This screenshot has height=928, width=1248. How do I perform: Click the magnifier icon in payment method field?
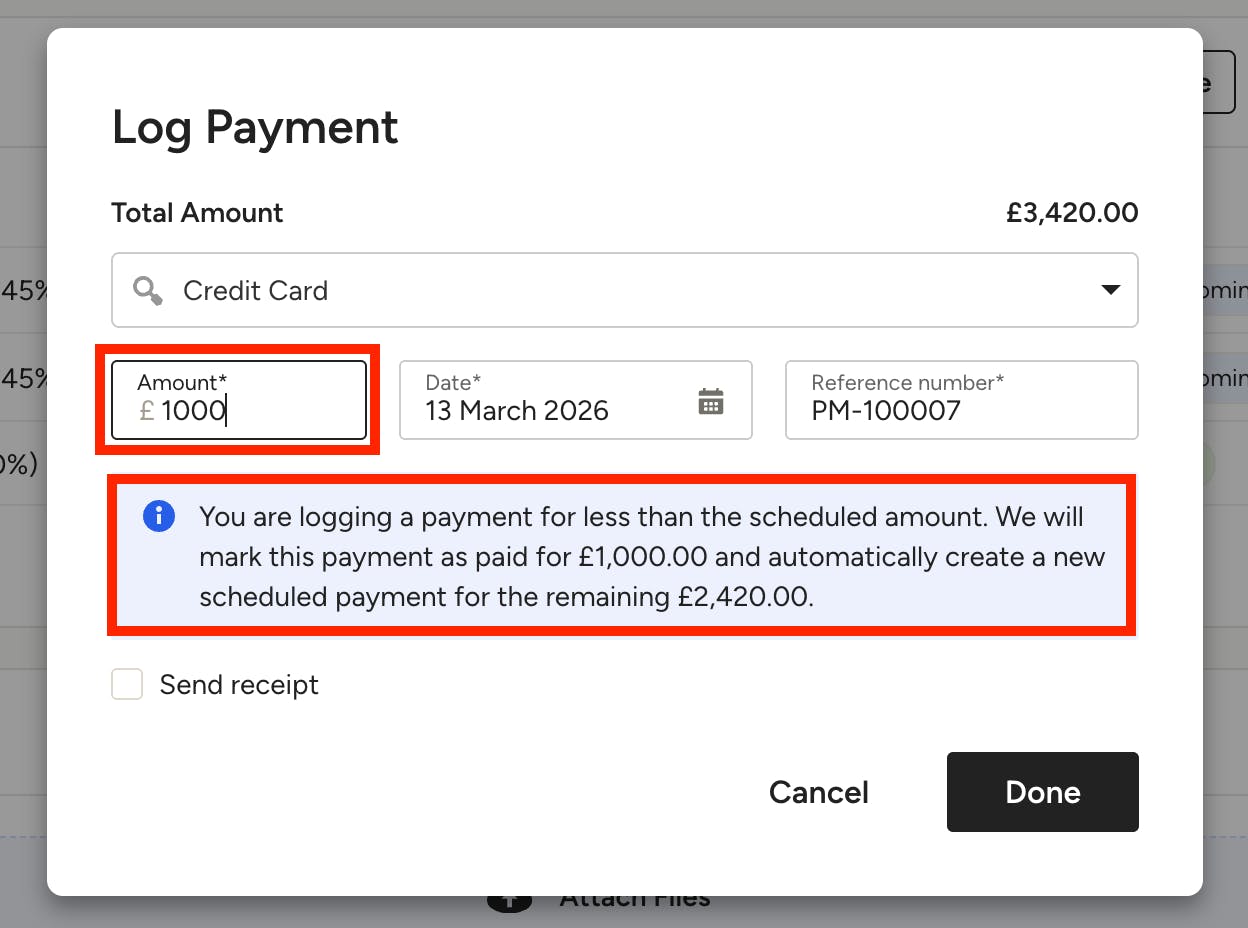tap(148, 291)
